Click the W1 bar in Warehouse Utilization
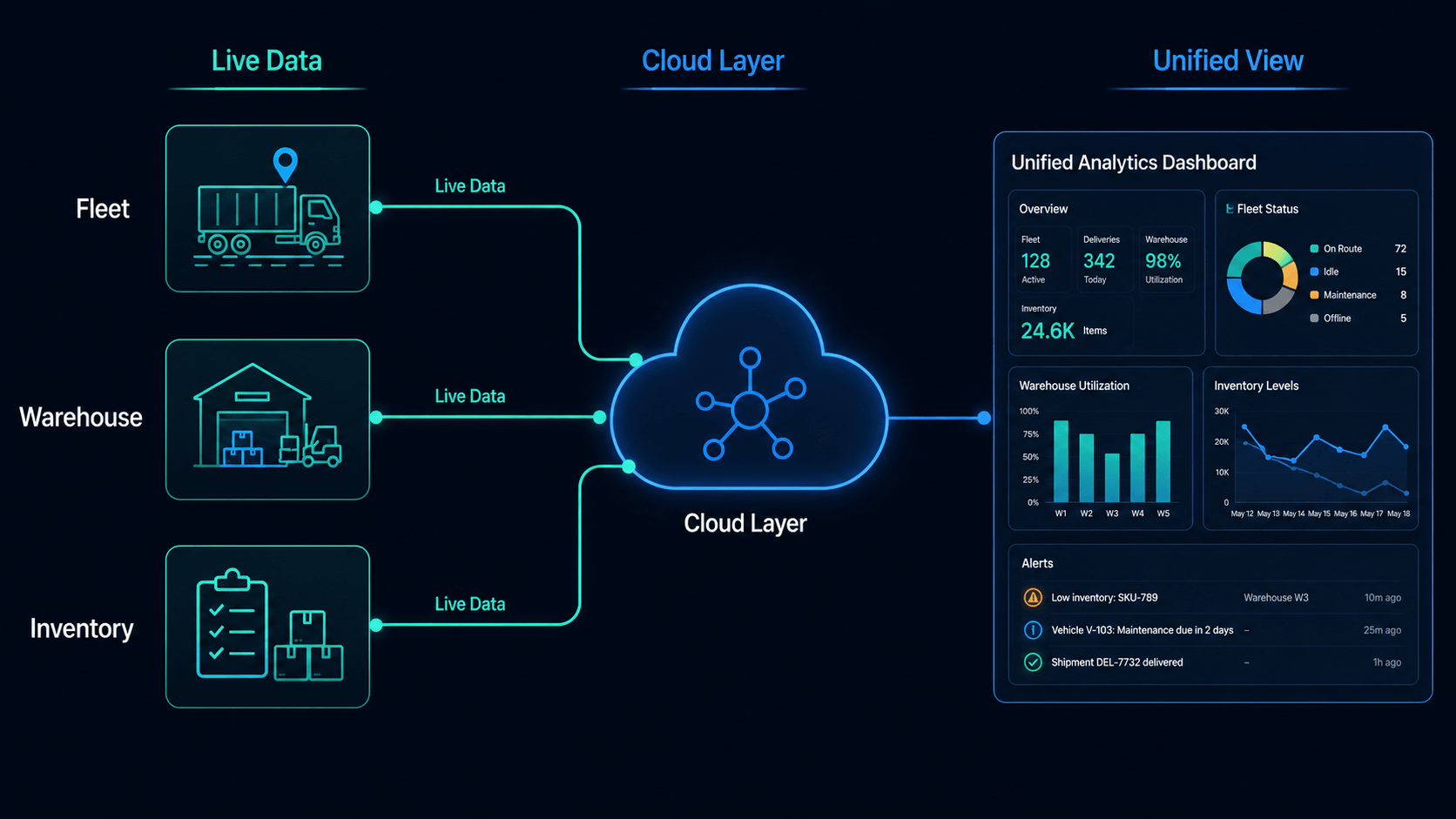The width and height of the screenshot is (1456, 819). (1061, 461)
